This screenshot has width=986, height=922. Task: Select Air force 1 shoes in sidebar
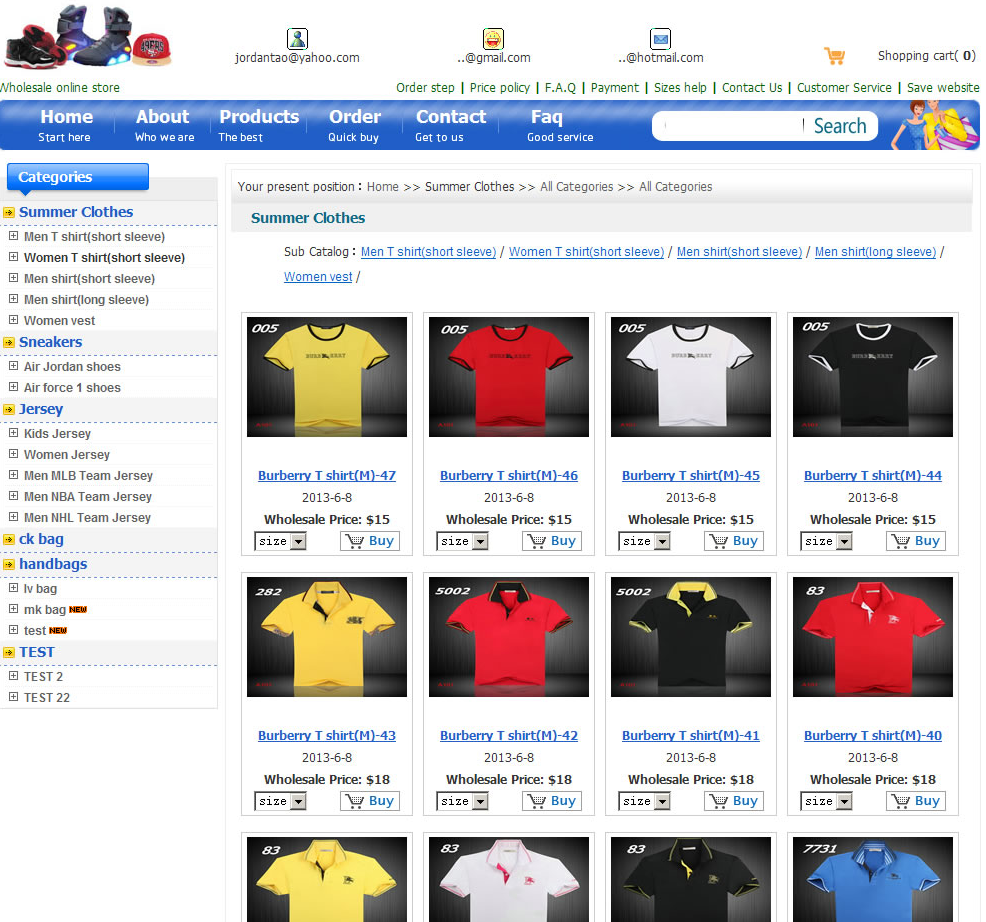pos(72,387)
